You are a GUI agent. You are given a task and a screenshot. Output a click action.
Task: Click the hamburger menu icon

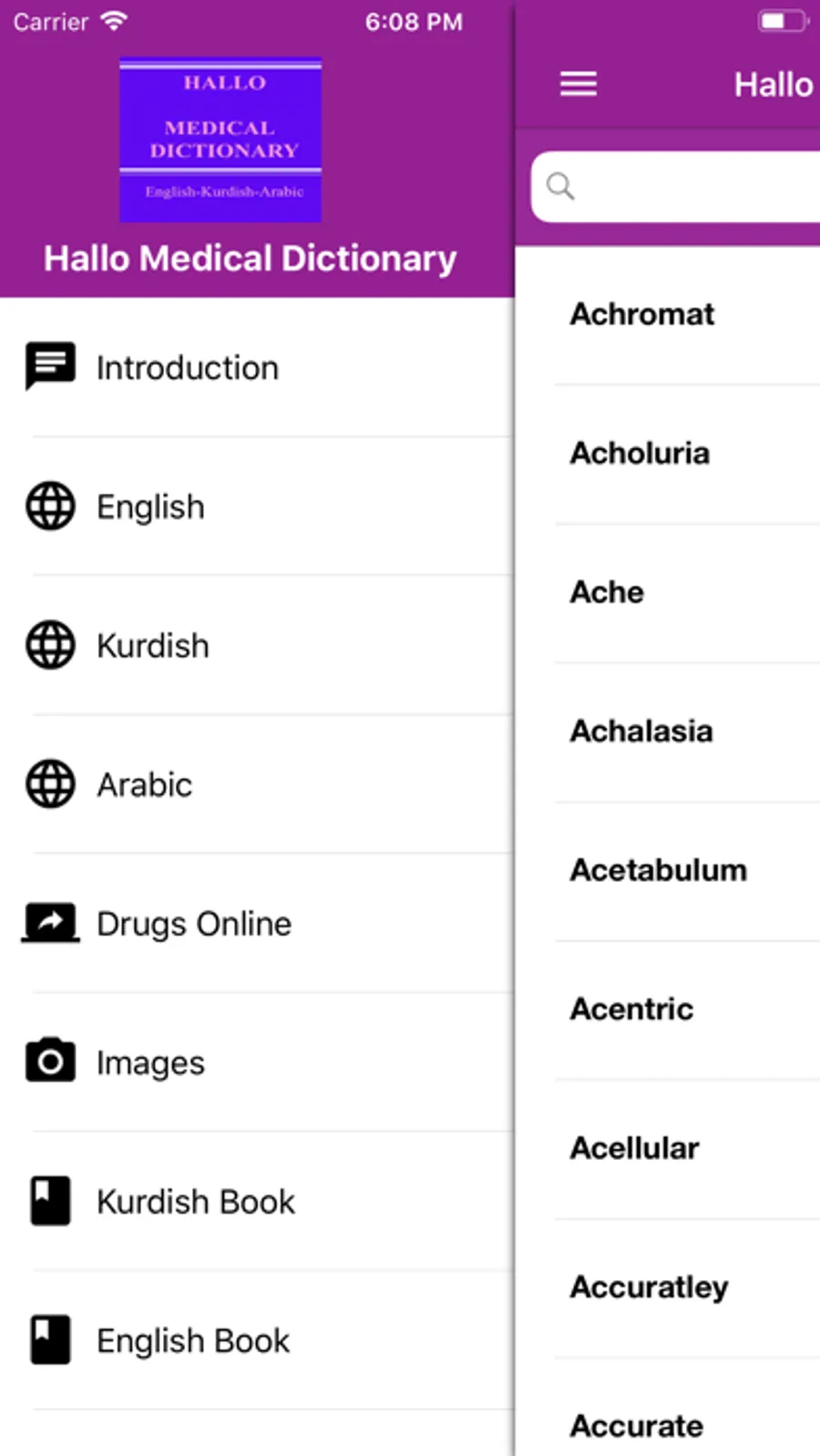(579, 84)
